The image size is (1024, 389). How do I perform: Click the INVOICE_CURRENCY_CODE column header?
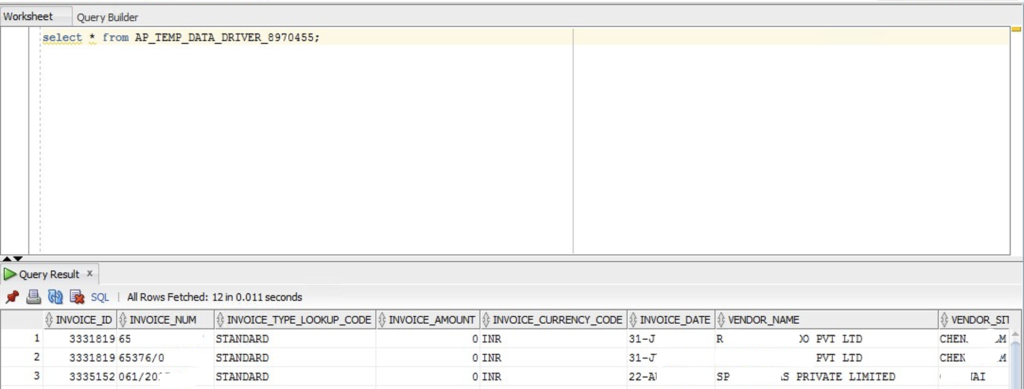(553, 320)
